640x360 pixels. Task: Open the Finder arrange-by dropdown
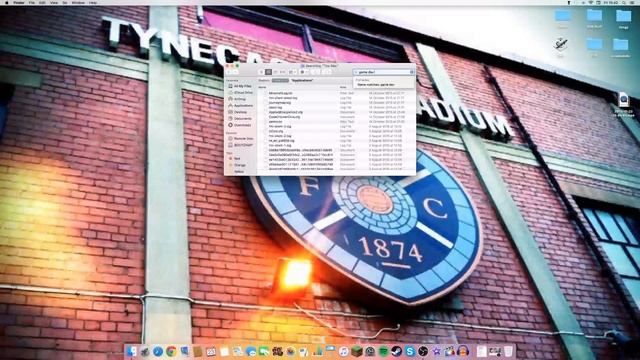click(x=293, y=72)
